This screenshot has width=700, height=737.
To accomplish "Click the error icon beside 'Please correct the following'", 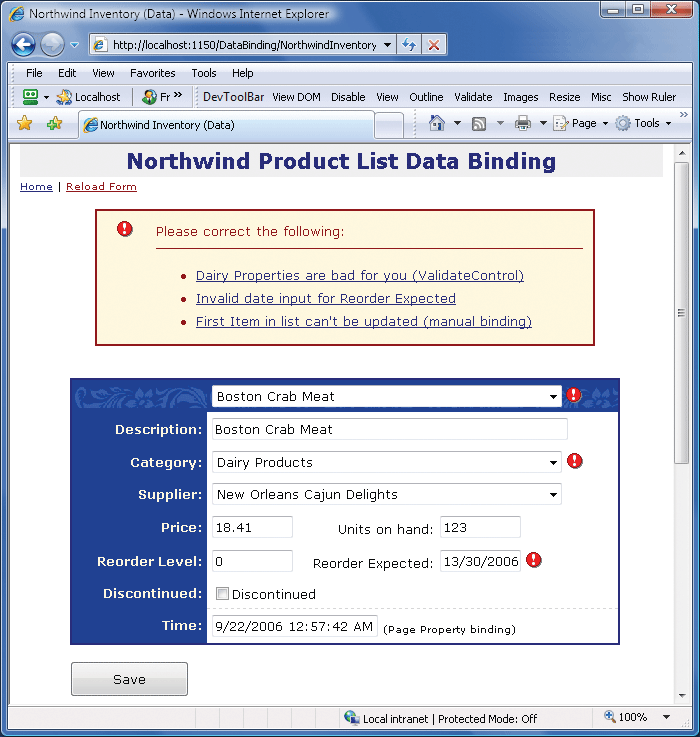I will click(125, 229).
